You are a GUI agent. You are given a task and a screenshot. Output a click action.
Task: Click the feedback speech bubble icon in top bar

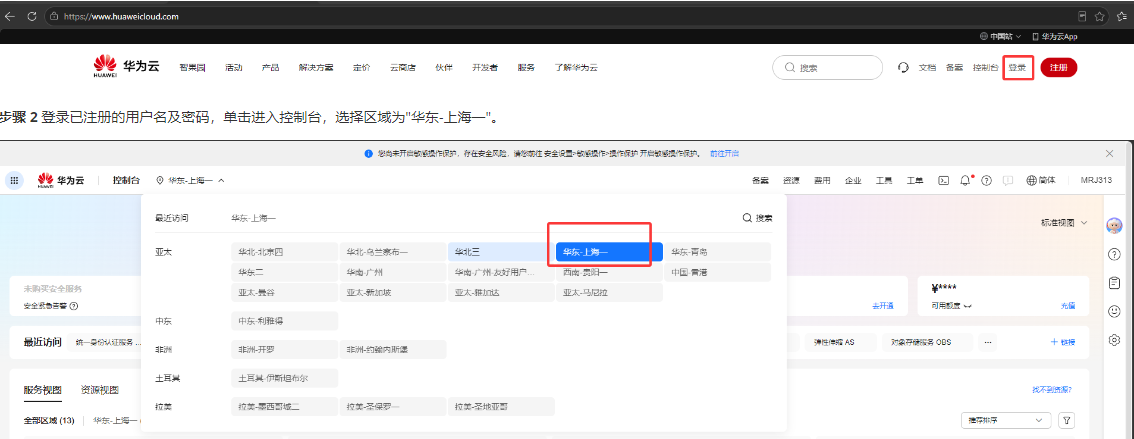(1008, 180)
